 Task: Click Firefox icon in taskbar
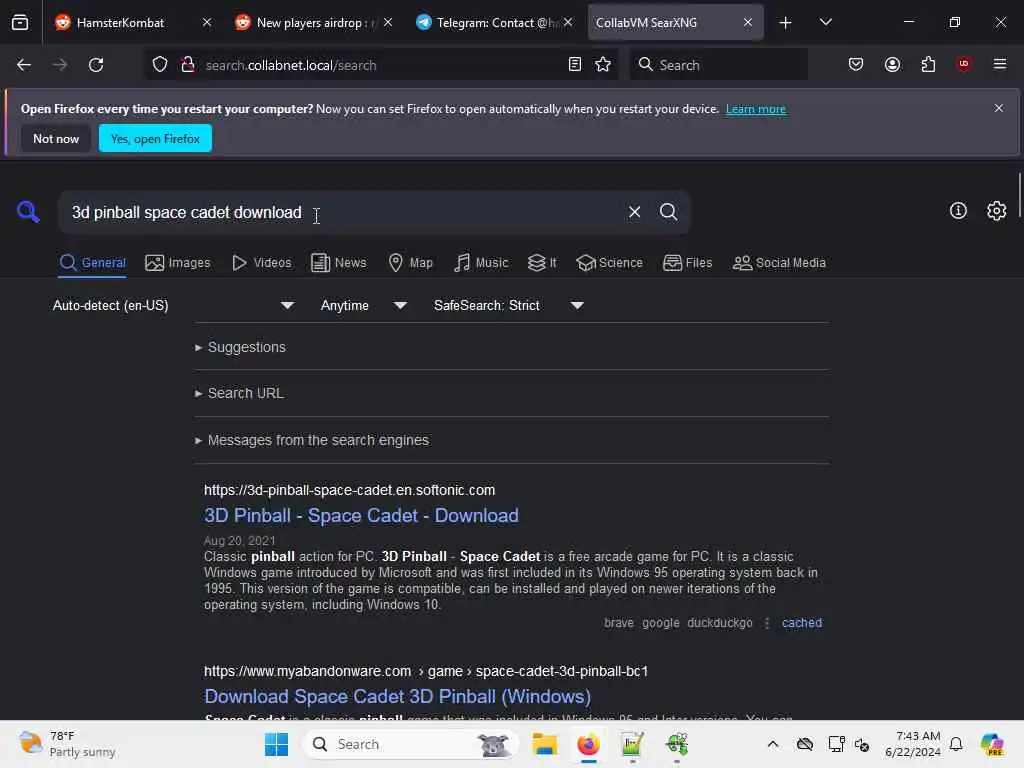click(x=588, y=744)
